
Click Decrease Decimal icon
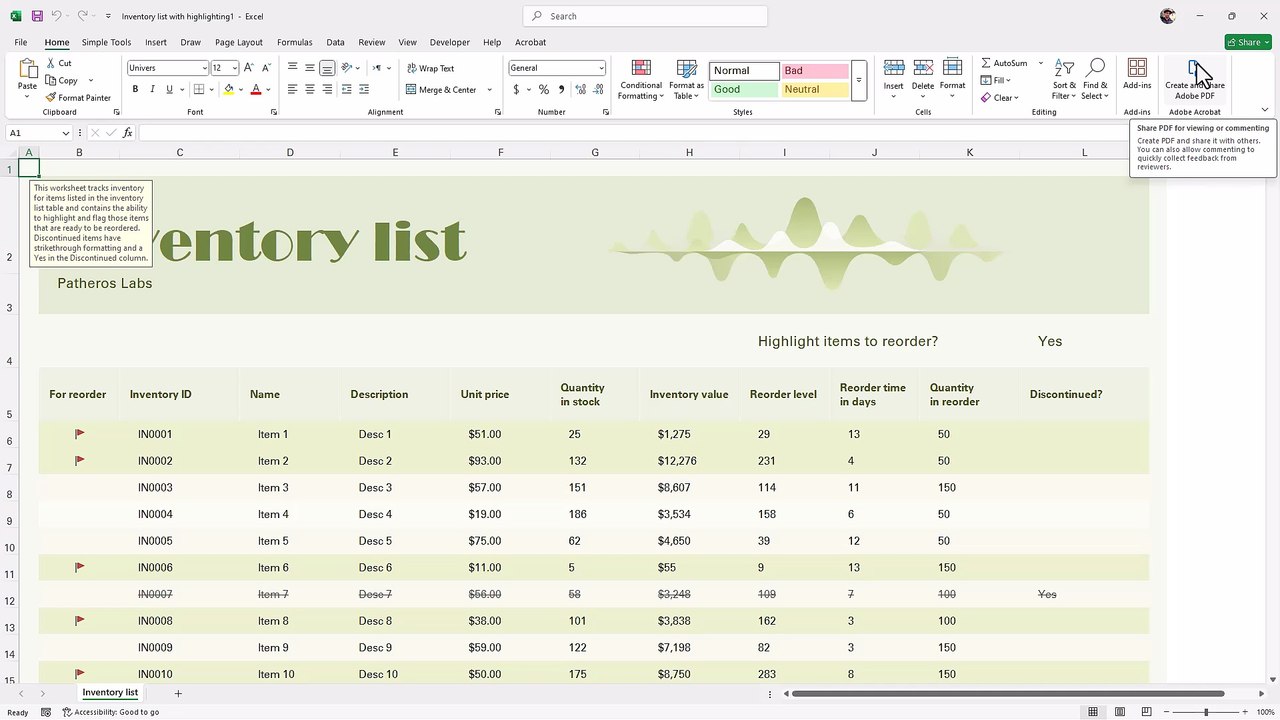(x=597, y=89)
